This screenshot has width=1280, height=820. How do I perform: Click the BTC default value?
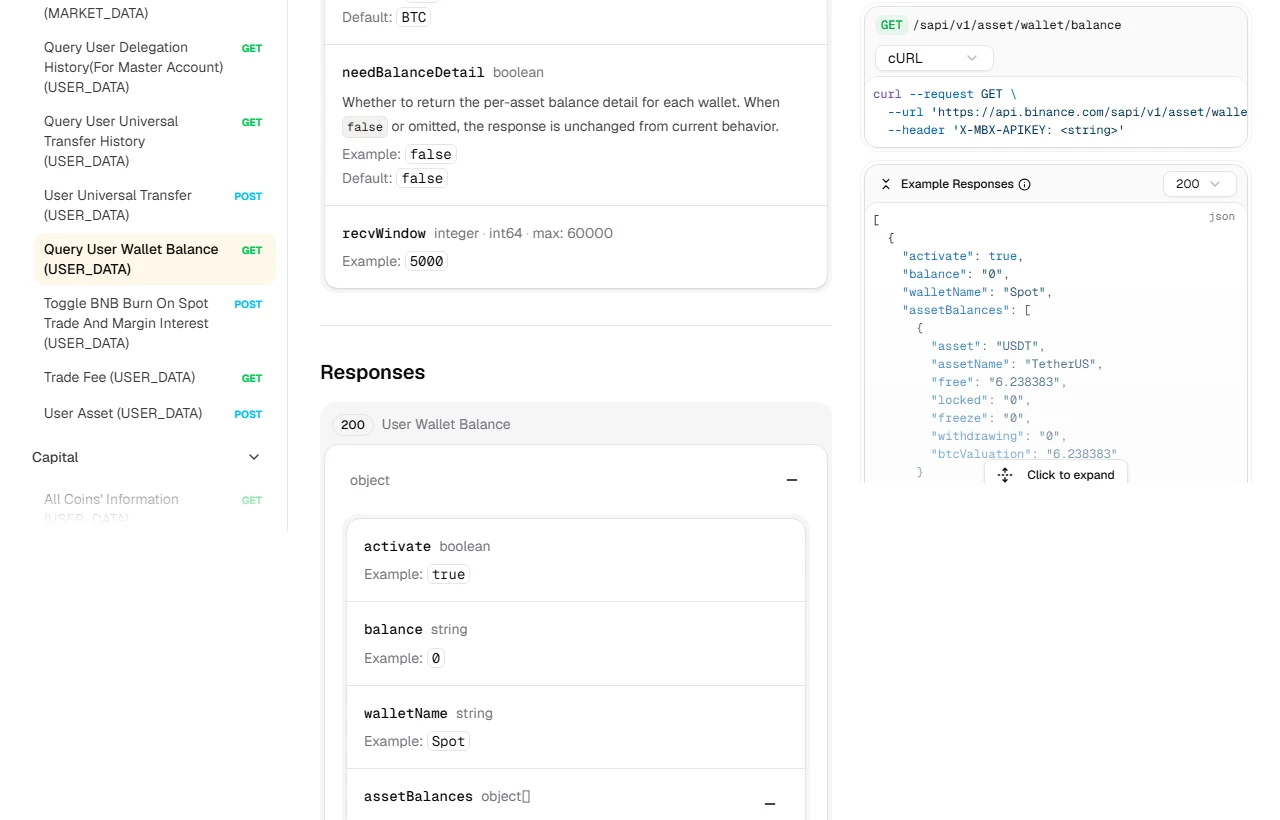pyautogui.click(x=414, y=17)
